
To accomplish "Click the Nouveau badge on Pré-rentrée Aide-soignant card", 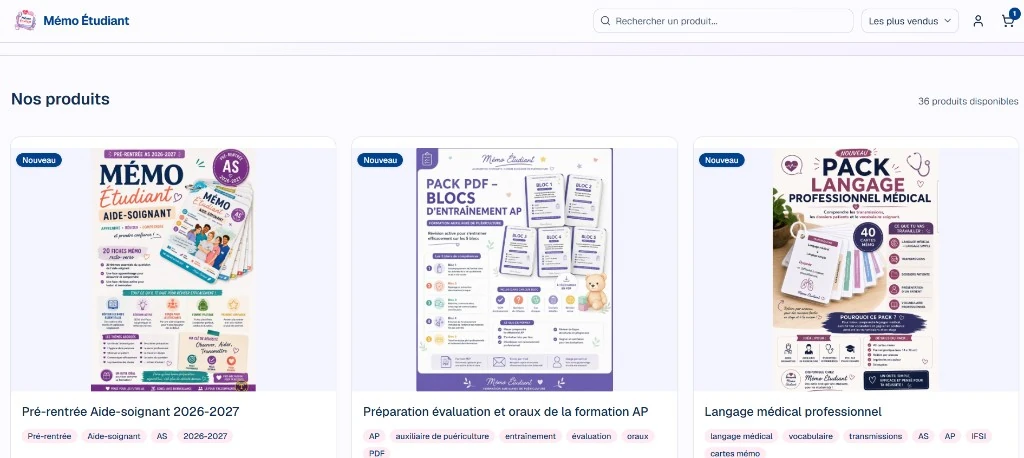I will pyautogui.click(x=39, y=160).
